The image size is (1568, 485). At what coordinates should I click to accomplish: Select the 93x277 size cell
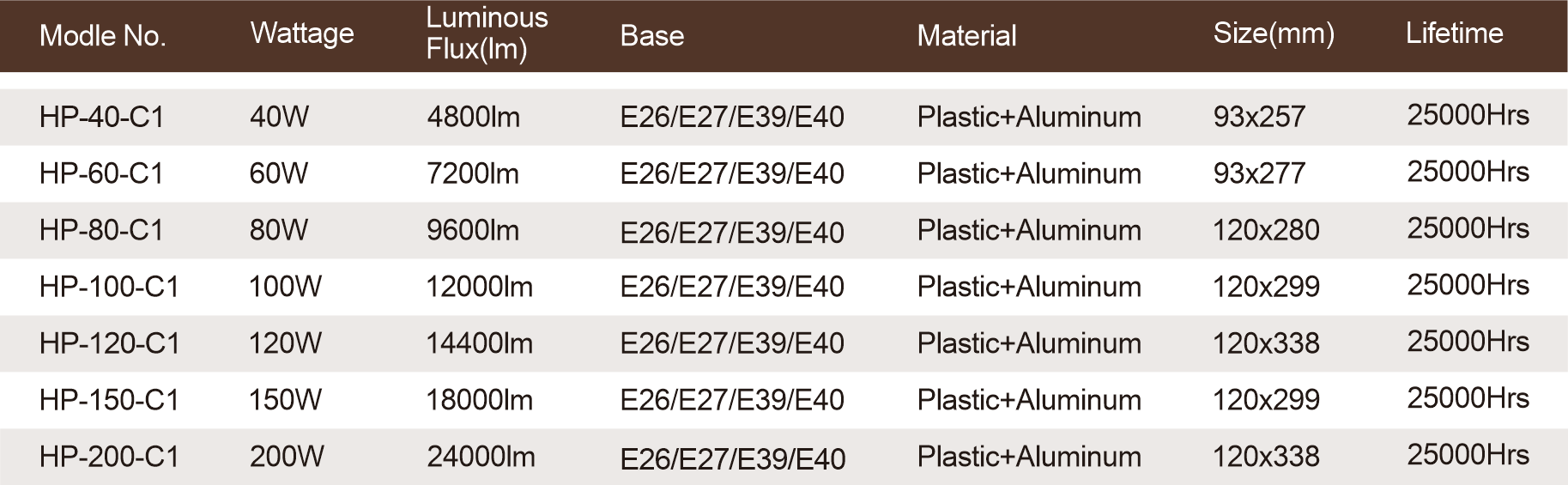coord(1259,173)
